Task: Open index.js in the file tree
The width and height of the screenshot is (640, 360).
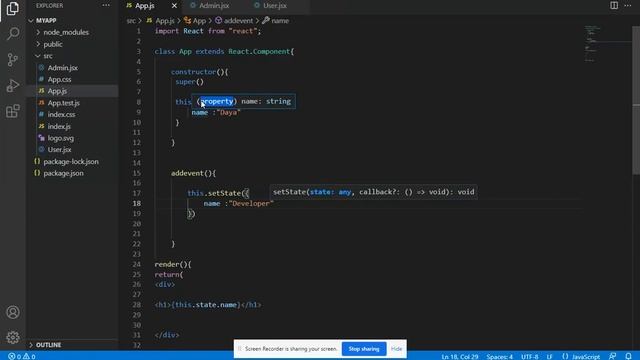Action: pos(59,127)
